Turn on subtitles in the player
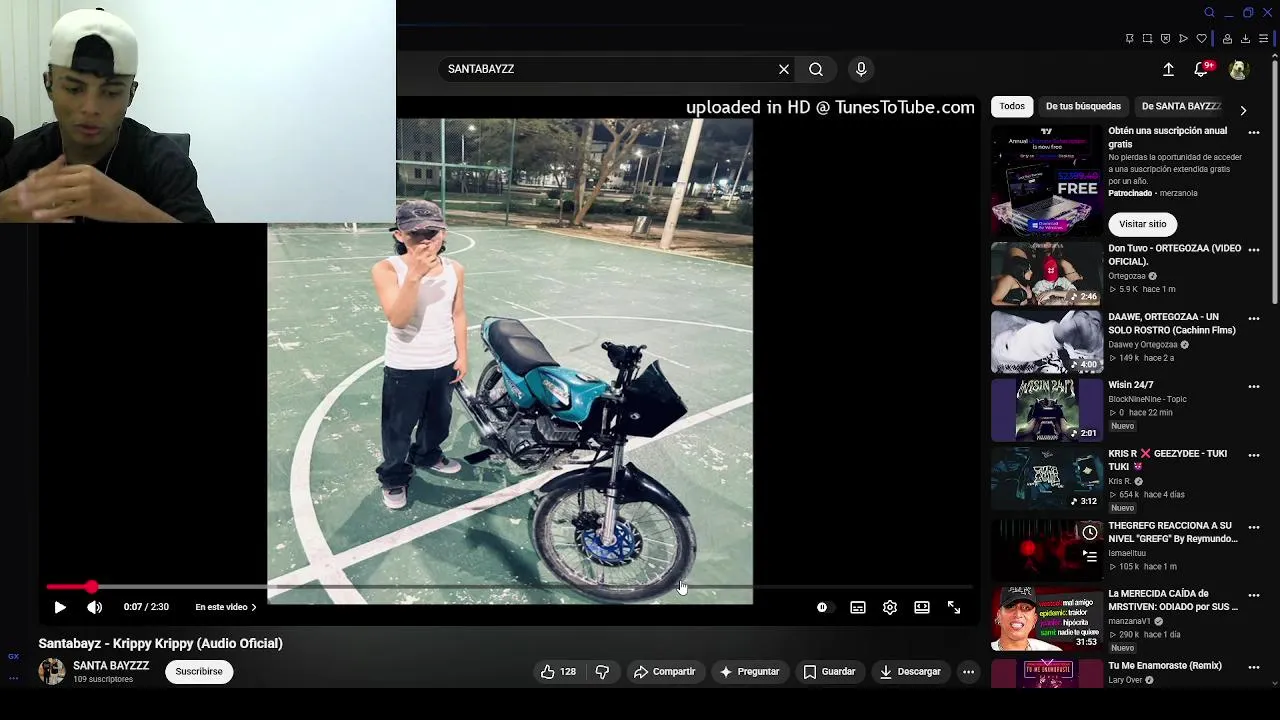The width and height of the screenshot is (1280, 720). pyautogui.click(x=858, y=607)
